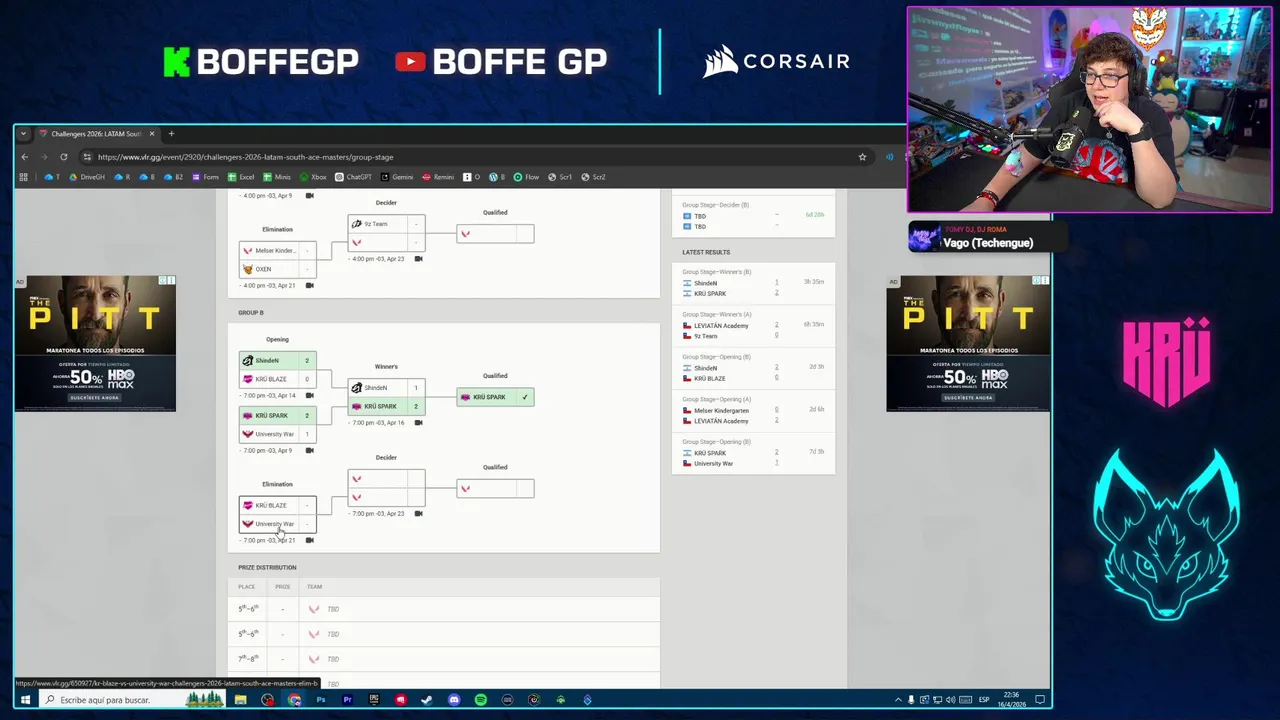The width and height of the screenshot is (1280, 720).
Task: Open Photoshop from the taskbar
Action: [x=321, y=700]
